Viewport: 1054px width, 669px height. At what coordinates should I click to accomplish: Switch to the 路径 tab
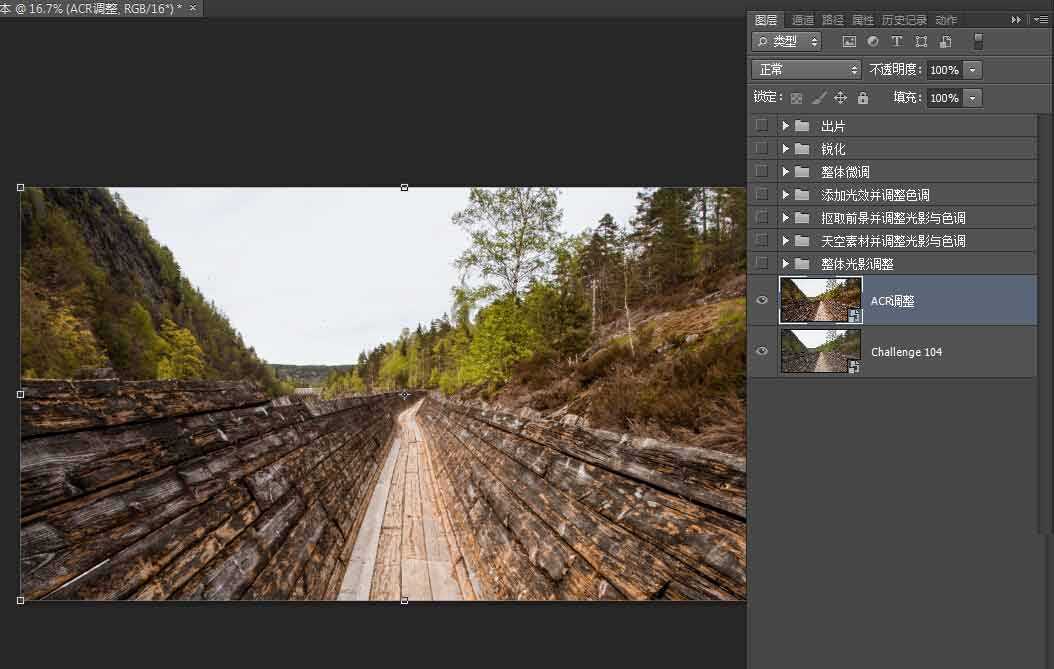pos(833,20)
